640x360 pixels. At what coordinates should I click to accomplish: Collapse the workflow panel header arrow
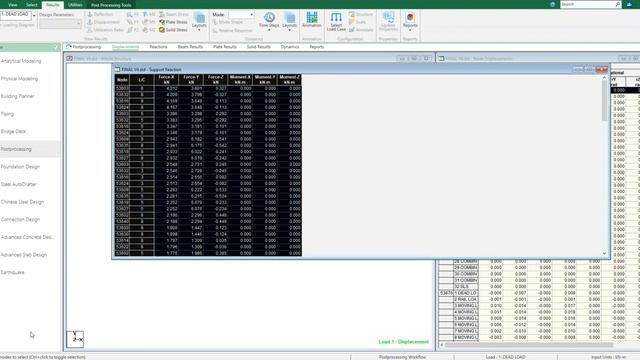[56, 47]
